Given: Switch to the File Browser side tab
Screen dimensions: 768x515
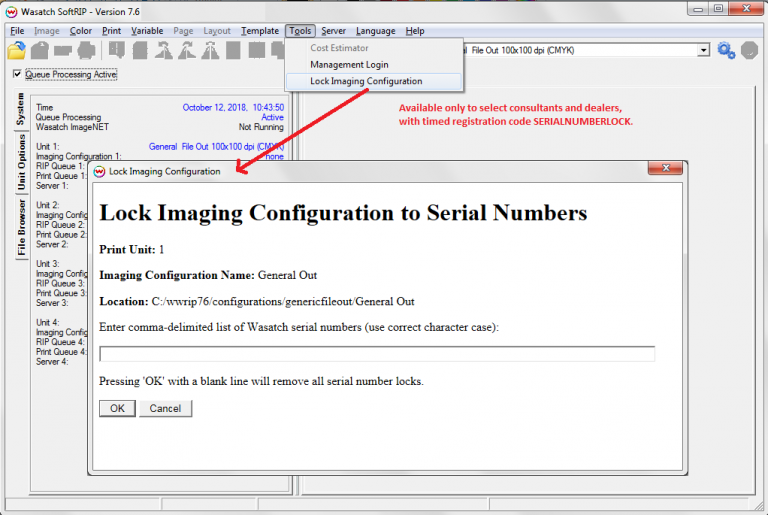Looking at the screenshot, I should (21, 227).
